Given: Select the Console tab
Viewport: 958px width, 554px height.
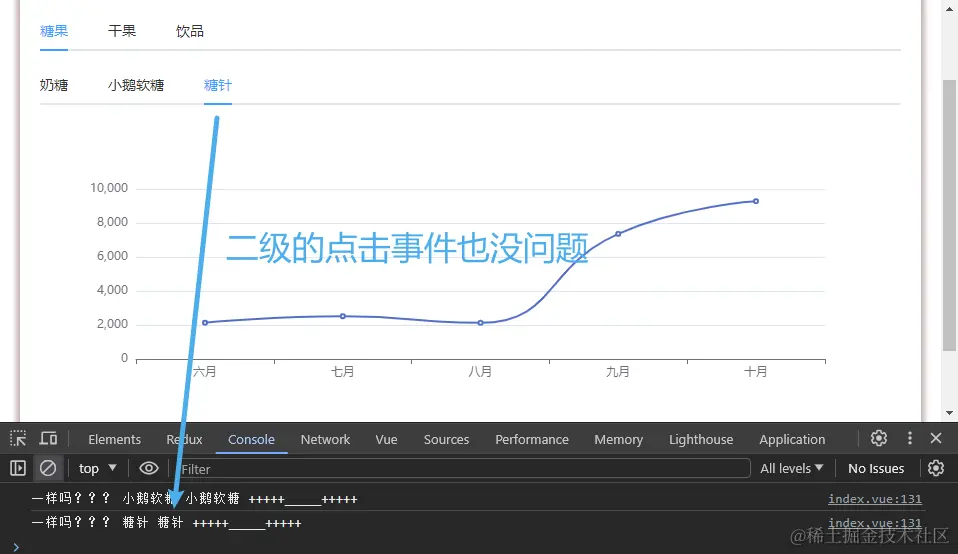Looking at the screenshot, I should point(251,439).
